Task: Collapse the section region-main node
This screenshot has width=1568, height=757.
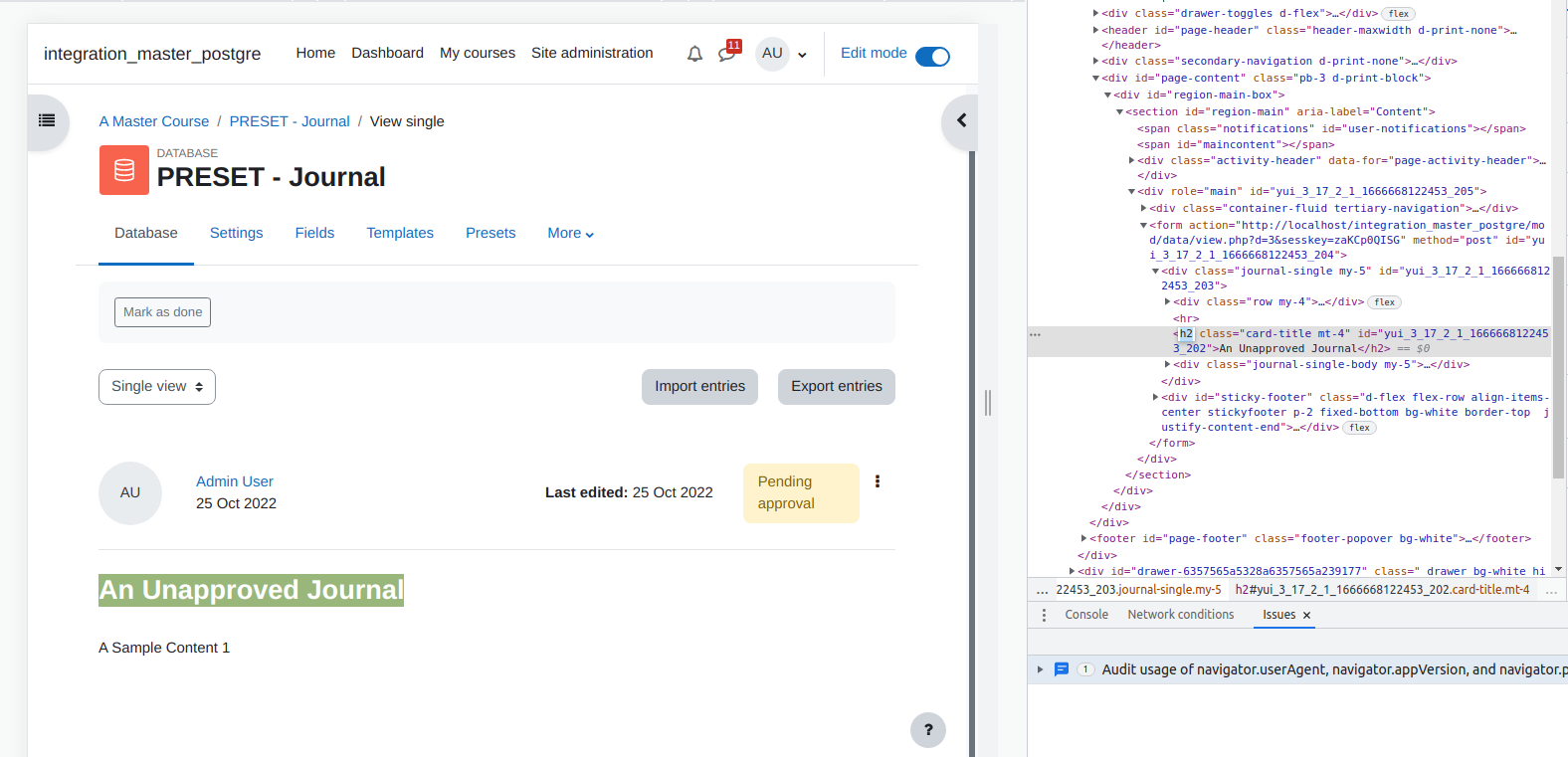Action: pyautogui.click(x=1119, y=112)
